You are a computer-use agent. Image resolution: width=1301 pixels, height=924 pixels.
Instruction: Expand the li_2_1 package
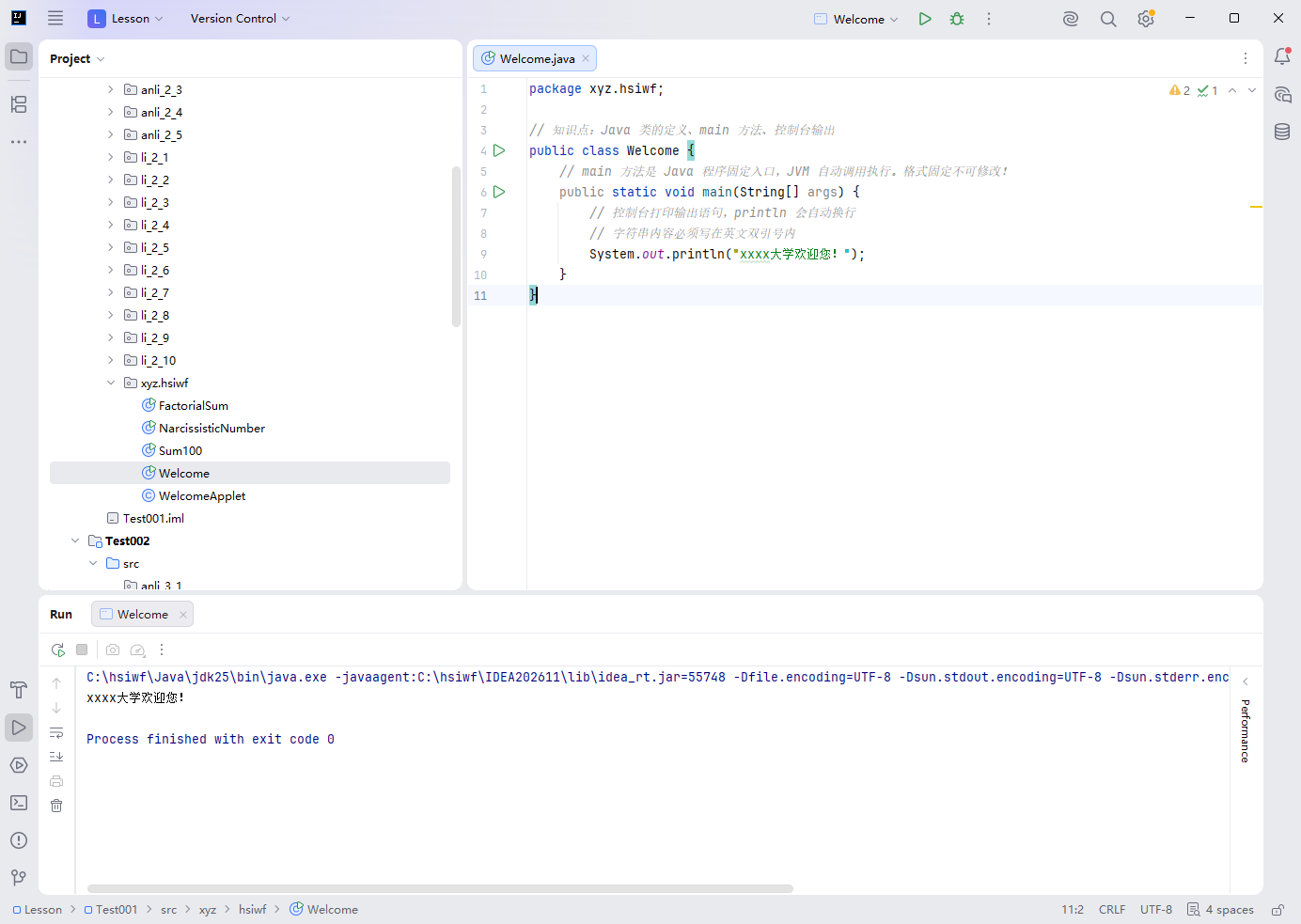[110, 157]
